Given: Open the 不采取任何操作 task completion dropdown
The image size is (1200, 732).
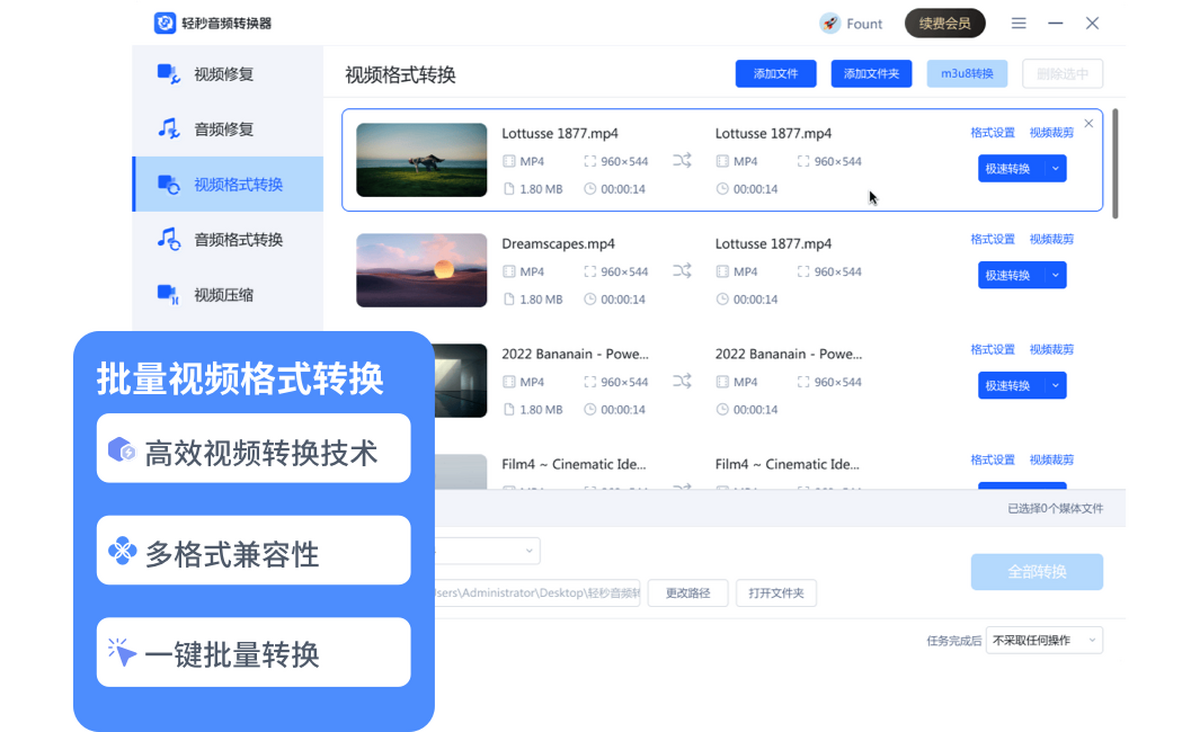Looking at the screenshot, I should coord(1044,640).
